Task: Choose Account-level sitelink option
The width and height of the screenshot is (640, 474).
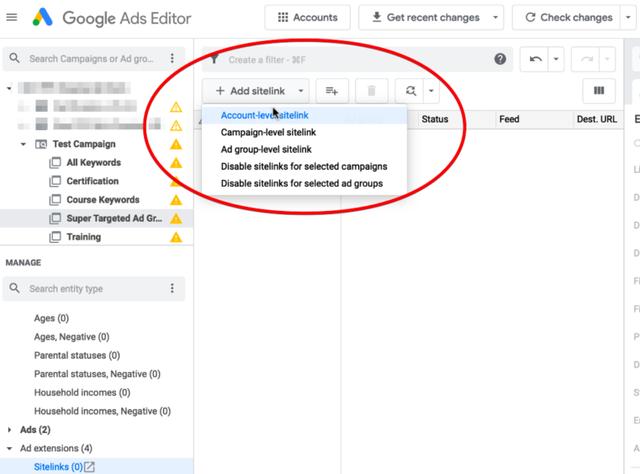Action: tap(304, 116)
